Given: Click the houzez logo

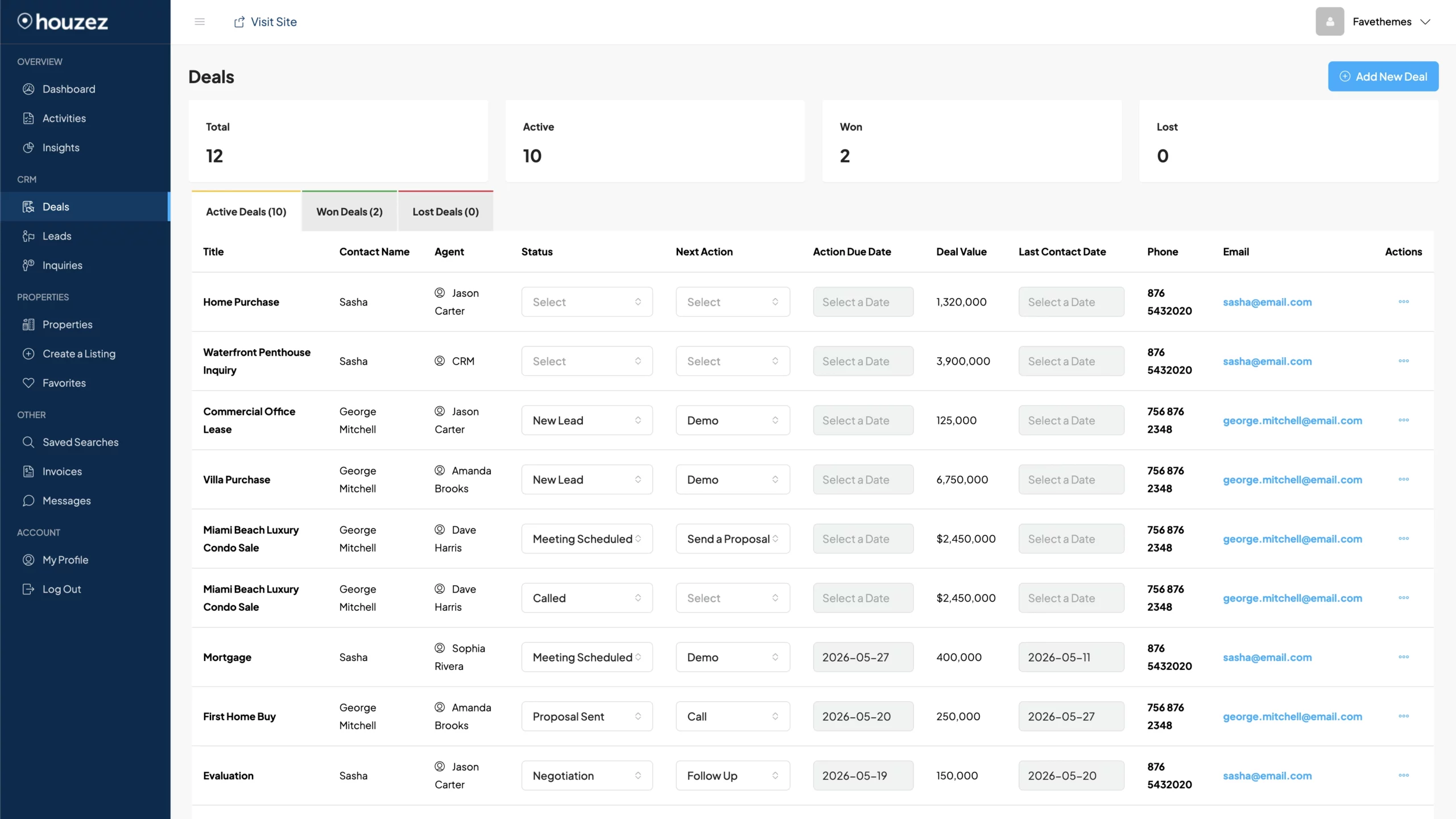Looking at the screenshot, I should [x=63, y=22].
